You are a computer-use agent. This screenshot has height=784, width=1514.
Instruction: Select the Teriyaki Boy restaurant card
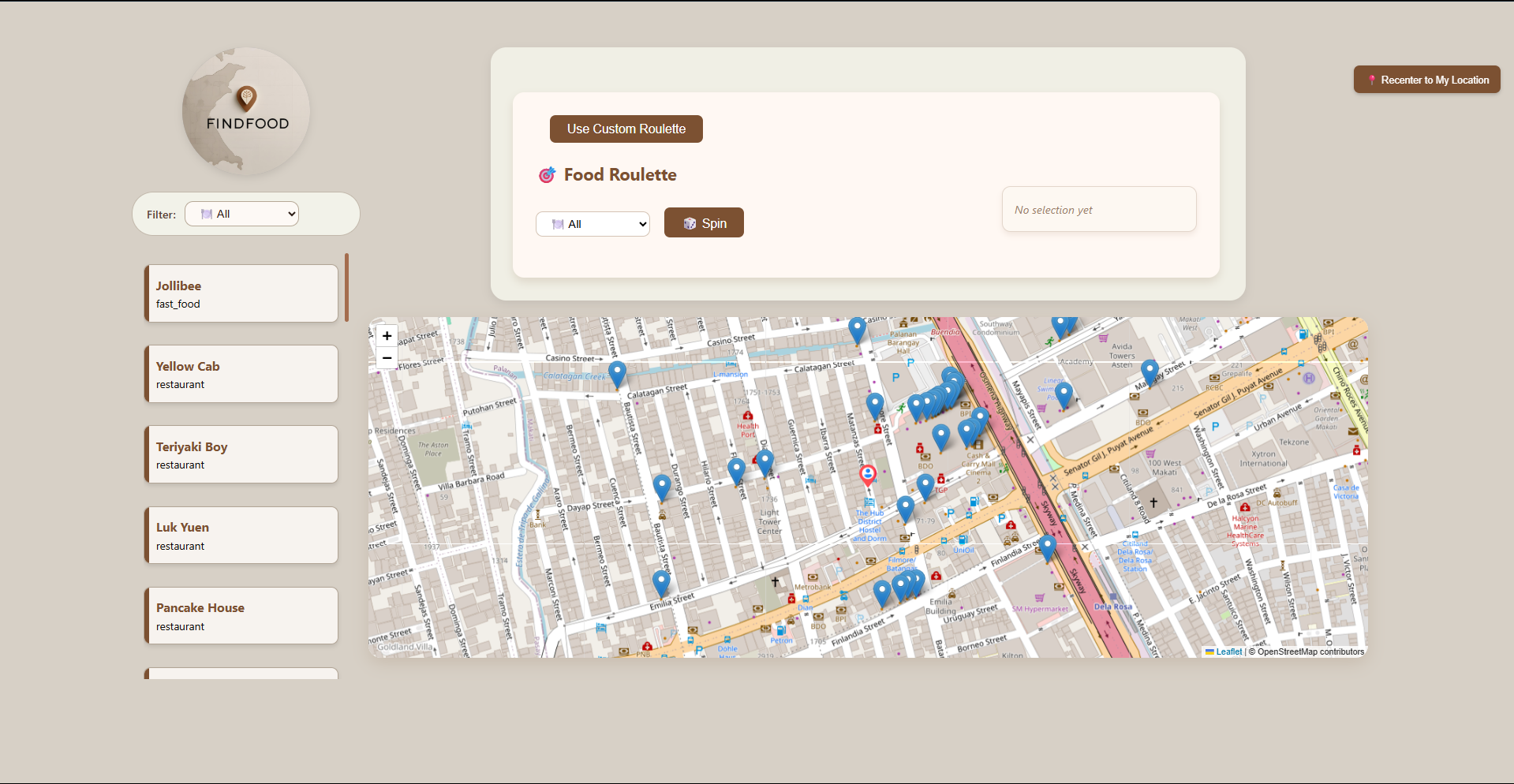click(241, 454)
